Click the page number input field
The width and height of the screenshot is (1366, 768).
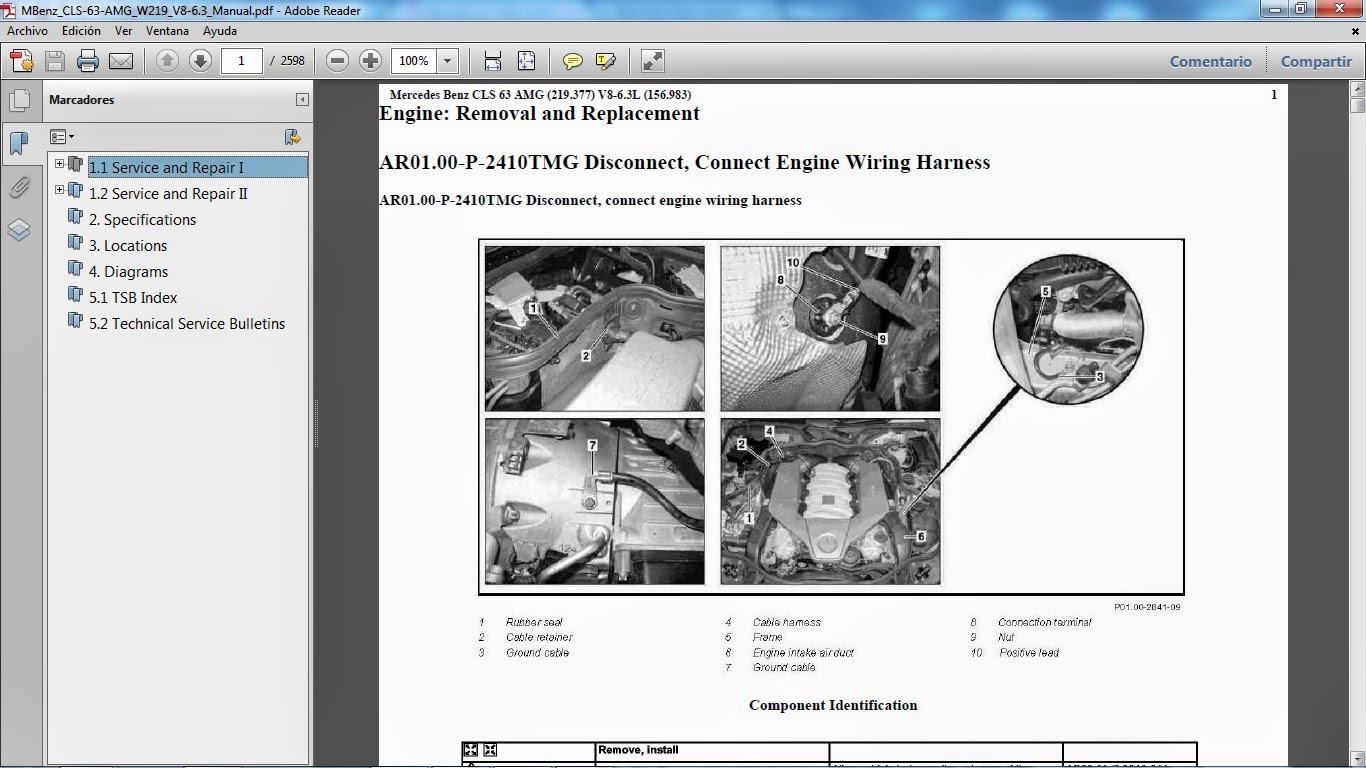[241, 61]
